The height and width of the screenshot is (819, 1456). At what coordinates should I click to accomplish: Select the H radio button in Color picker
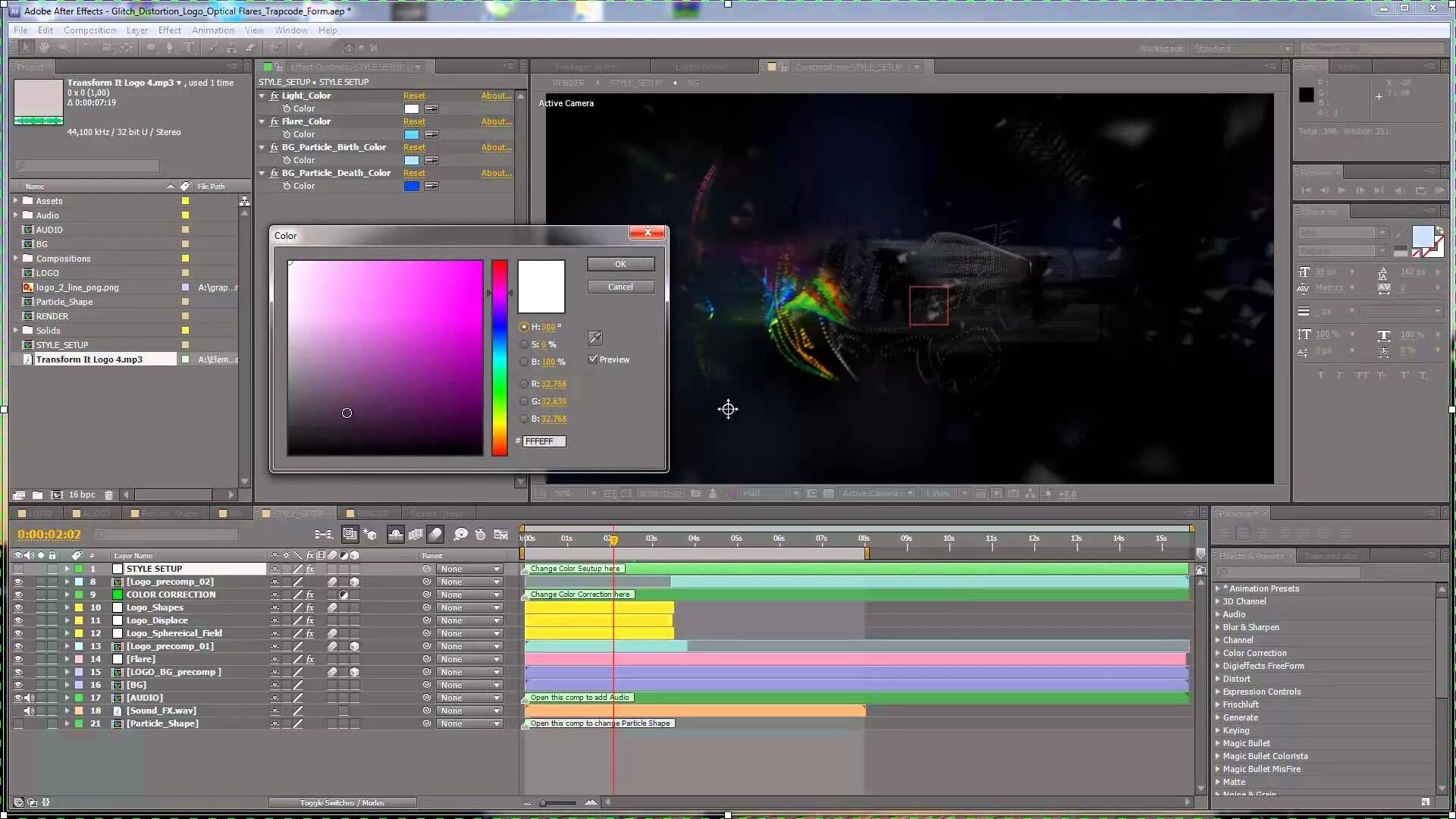(524, 327)
